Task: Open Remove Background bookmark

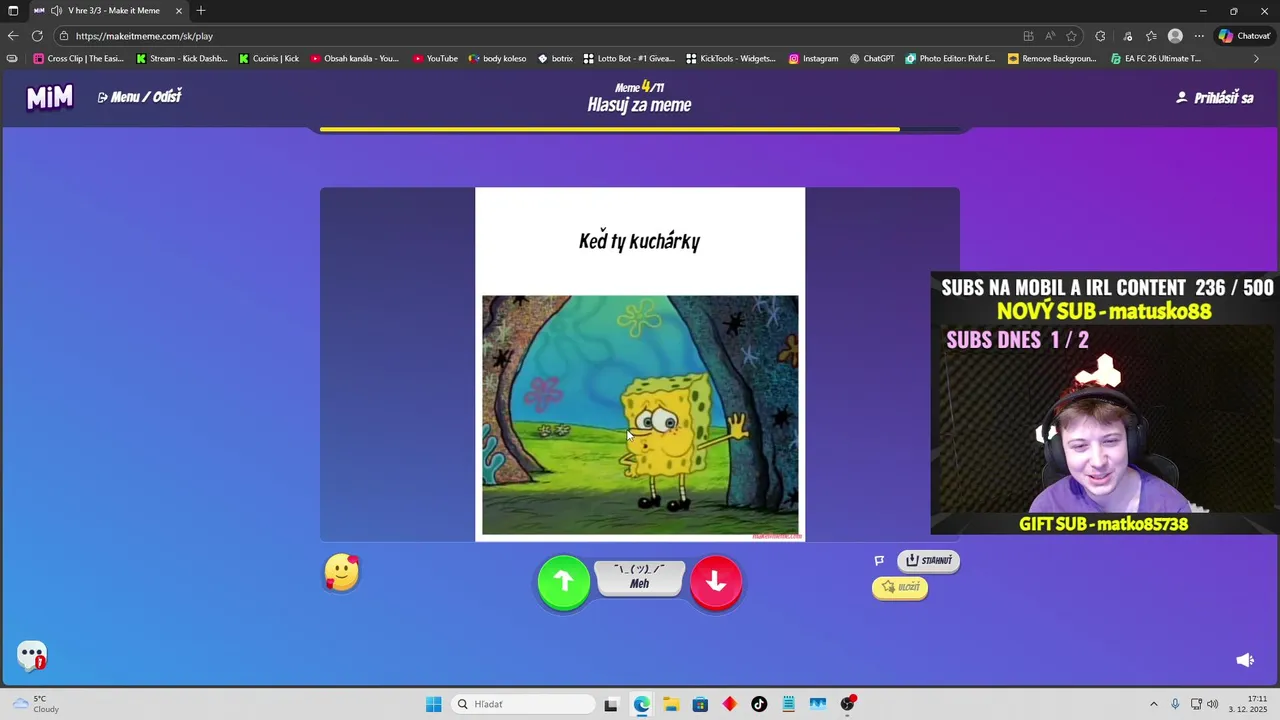Action: coord(1053,59)
